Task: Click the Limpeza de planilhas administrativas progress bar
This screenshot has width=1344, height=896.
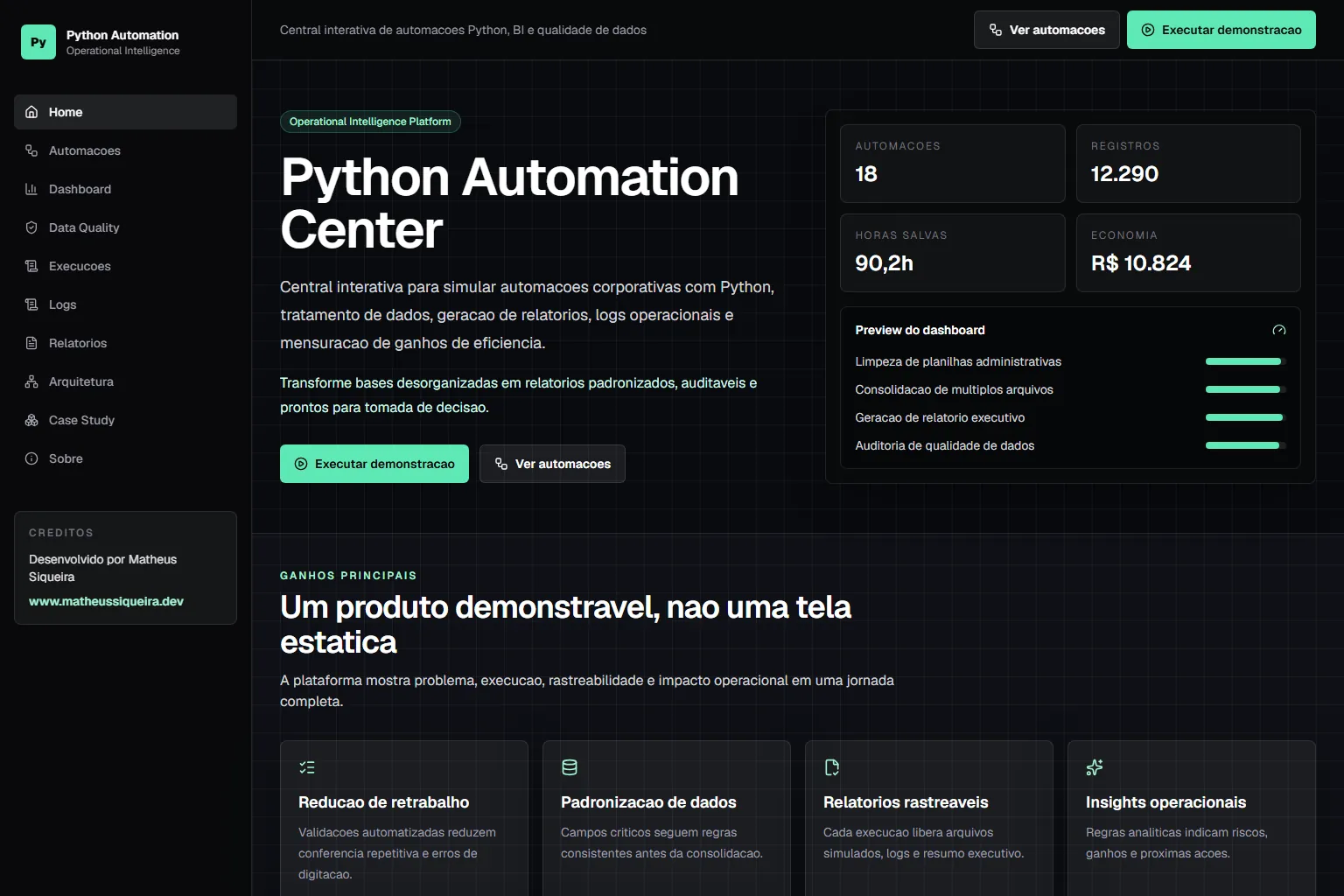Action: pos(1246,361)
